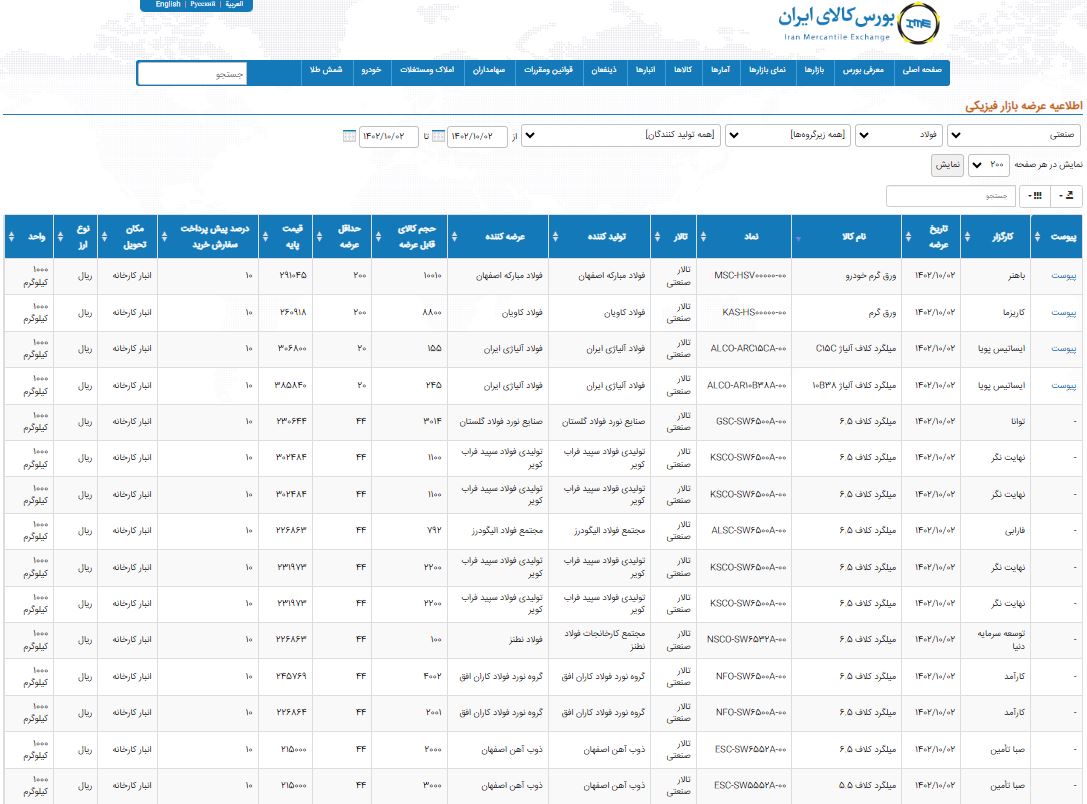
Task: Sort by نام کالا column arrow
Action: 798,238
